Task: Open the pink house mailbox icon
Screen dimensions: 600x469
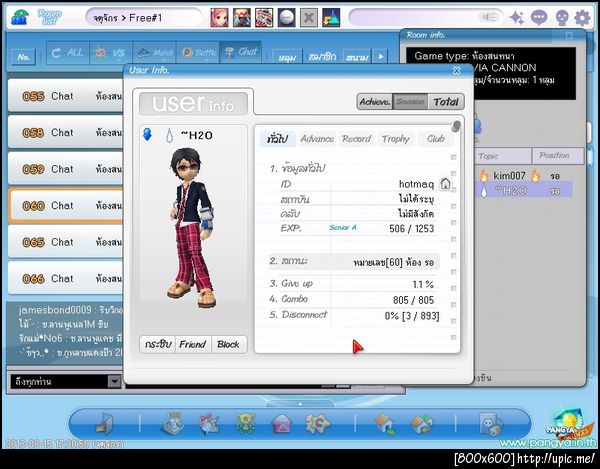Action: pyautogui.click(x=282, y=424)
